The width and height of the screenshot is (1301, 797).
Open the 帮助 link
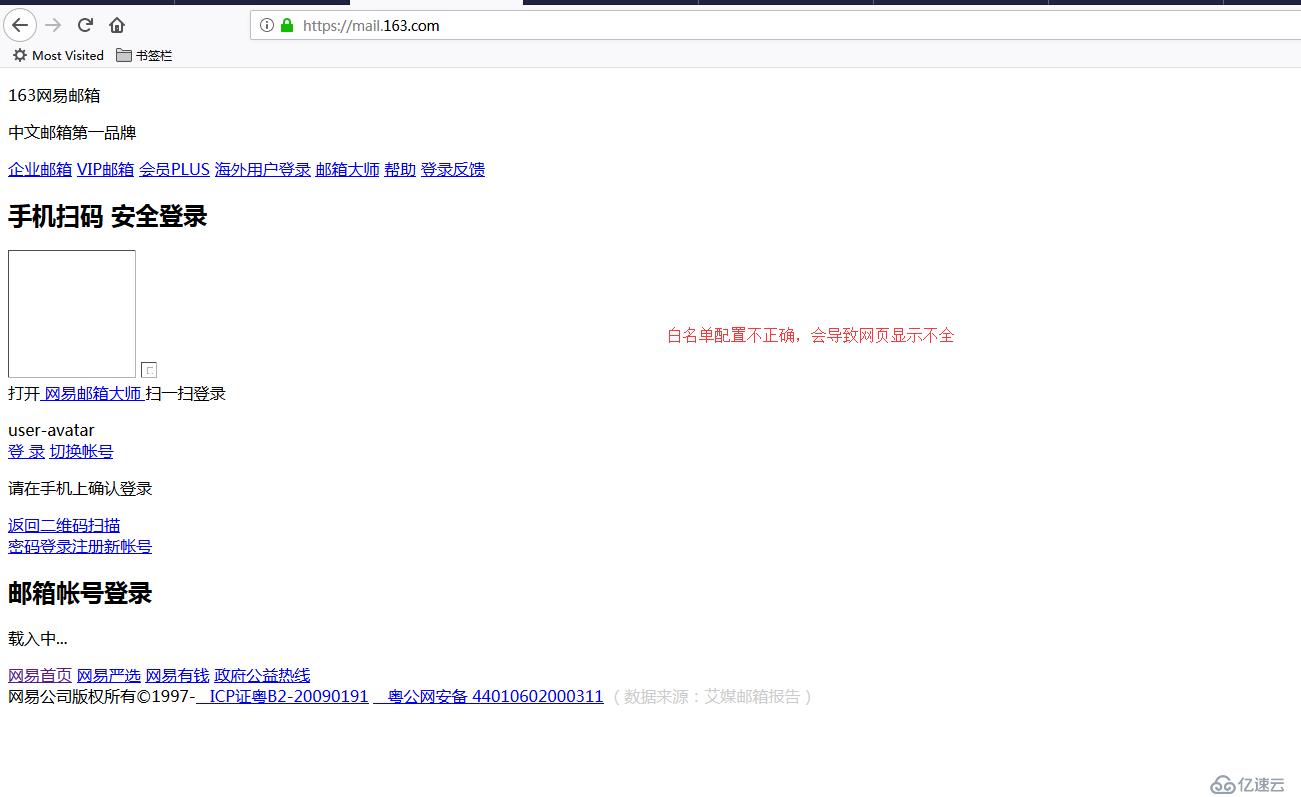(400, 169)
